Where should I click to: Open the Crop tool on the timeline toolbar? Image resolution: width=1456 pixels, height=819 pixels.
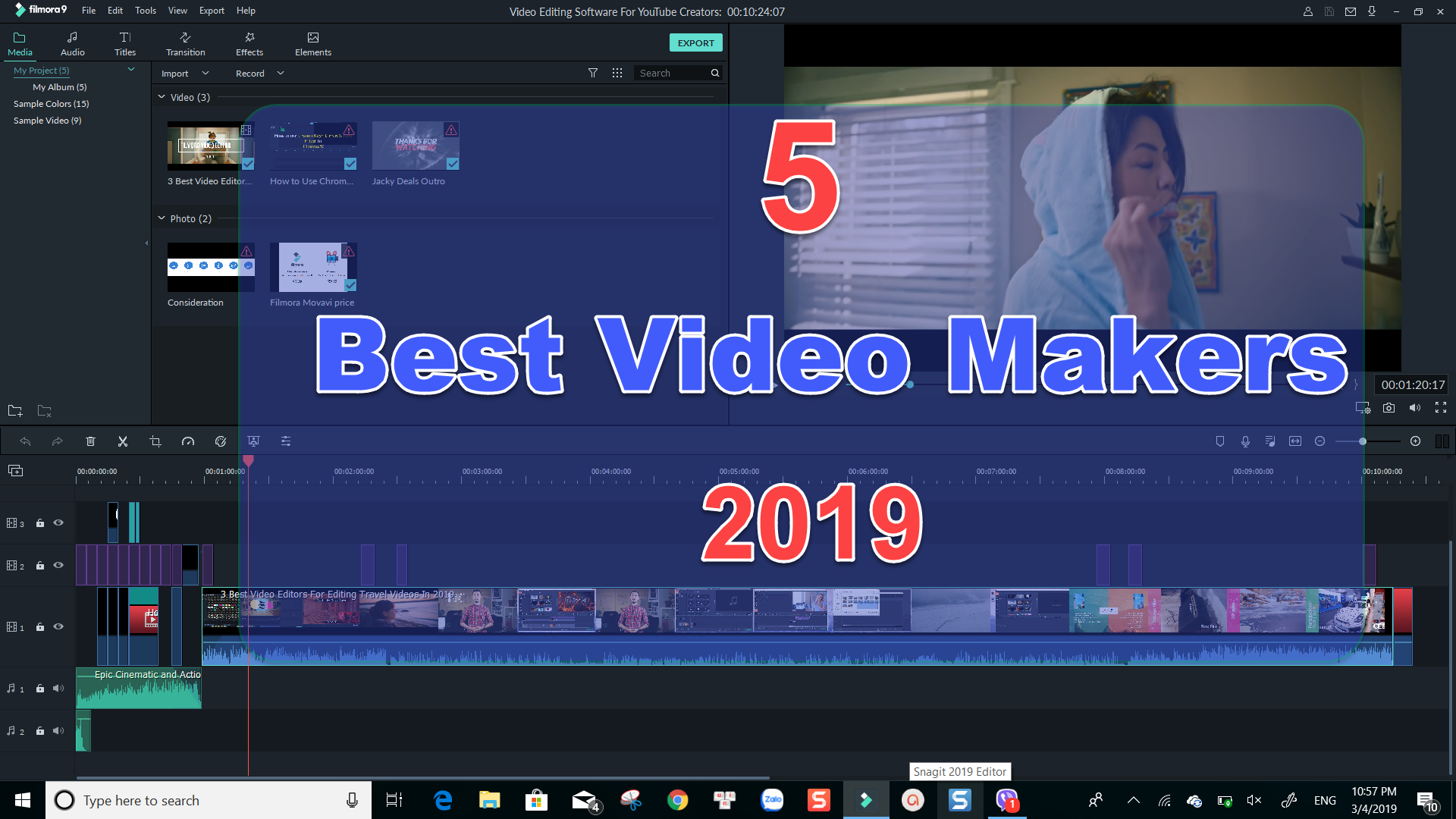pos(155,441)
